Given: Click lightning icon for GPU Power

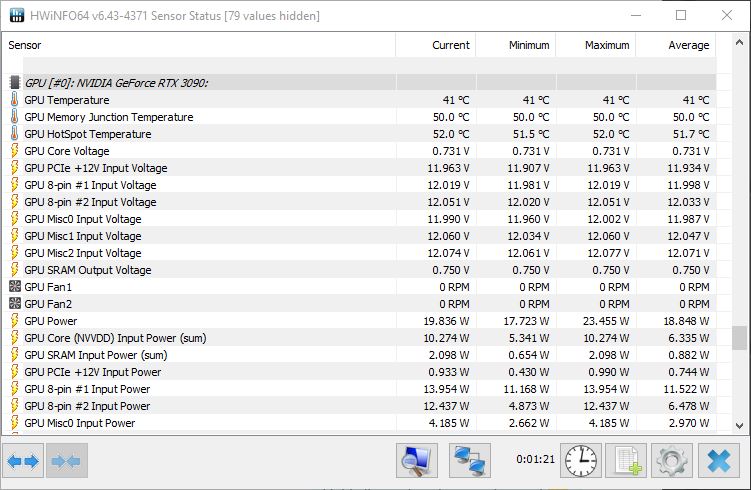Looking at the screenshot, I should click(15, 320).
